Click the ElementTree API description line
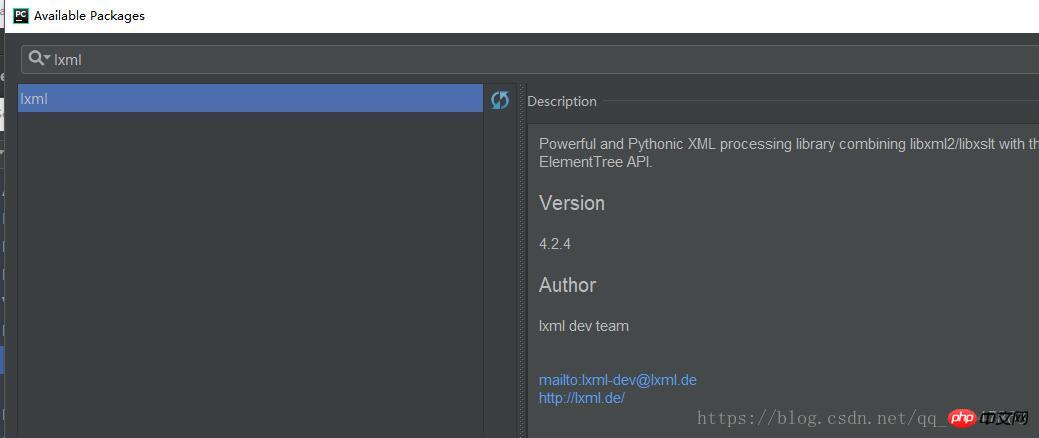Screen dimensions: 1039x438 [596, 162]
